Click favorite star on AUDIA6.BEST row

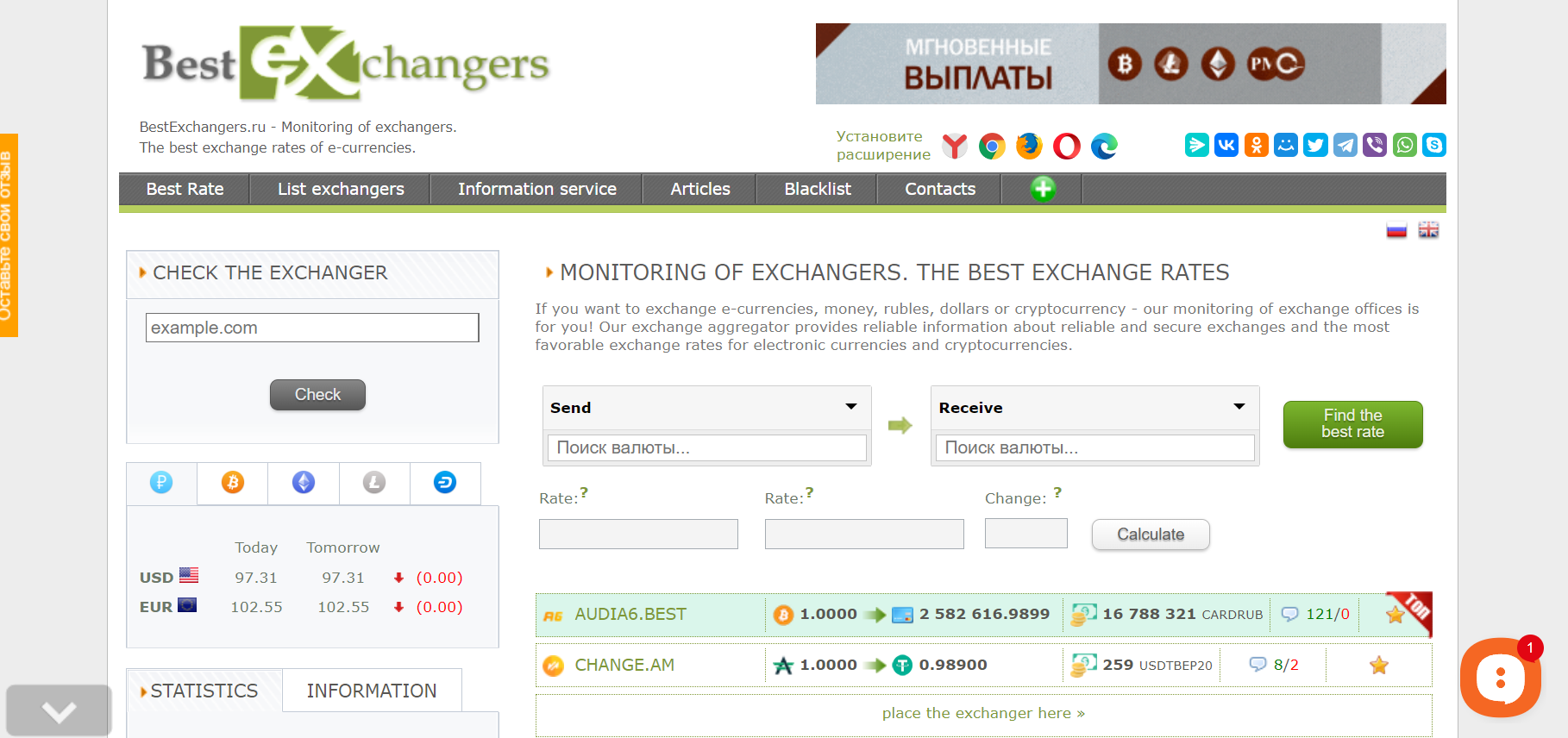pos(1395,615)
